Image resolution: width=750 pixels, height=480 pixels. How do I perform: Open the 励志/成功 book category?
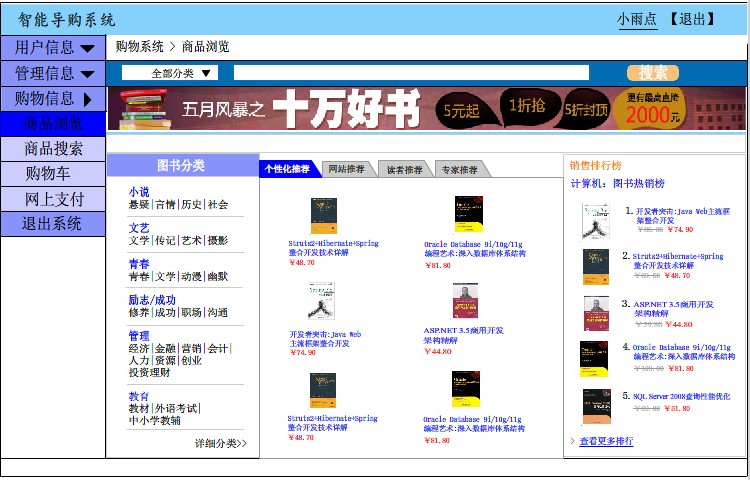pyautogui.click(x=152, y=300)
